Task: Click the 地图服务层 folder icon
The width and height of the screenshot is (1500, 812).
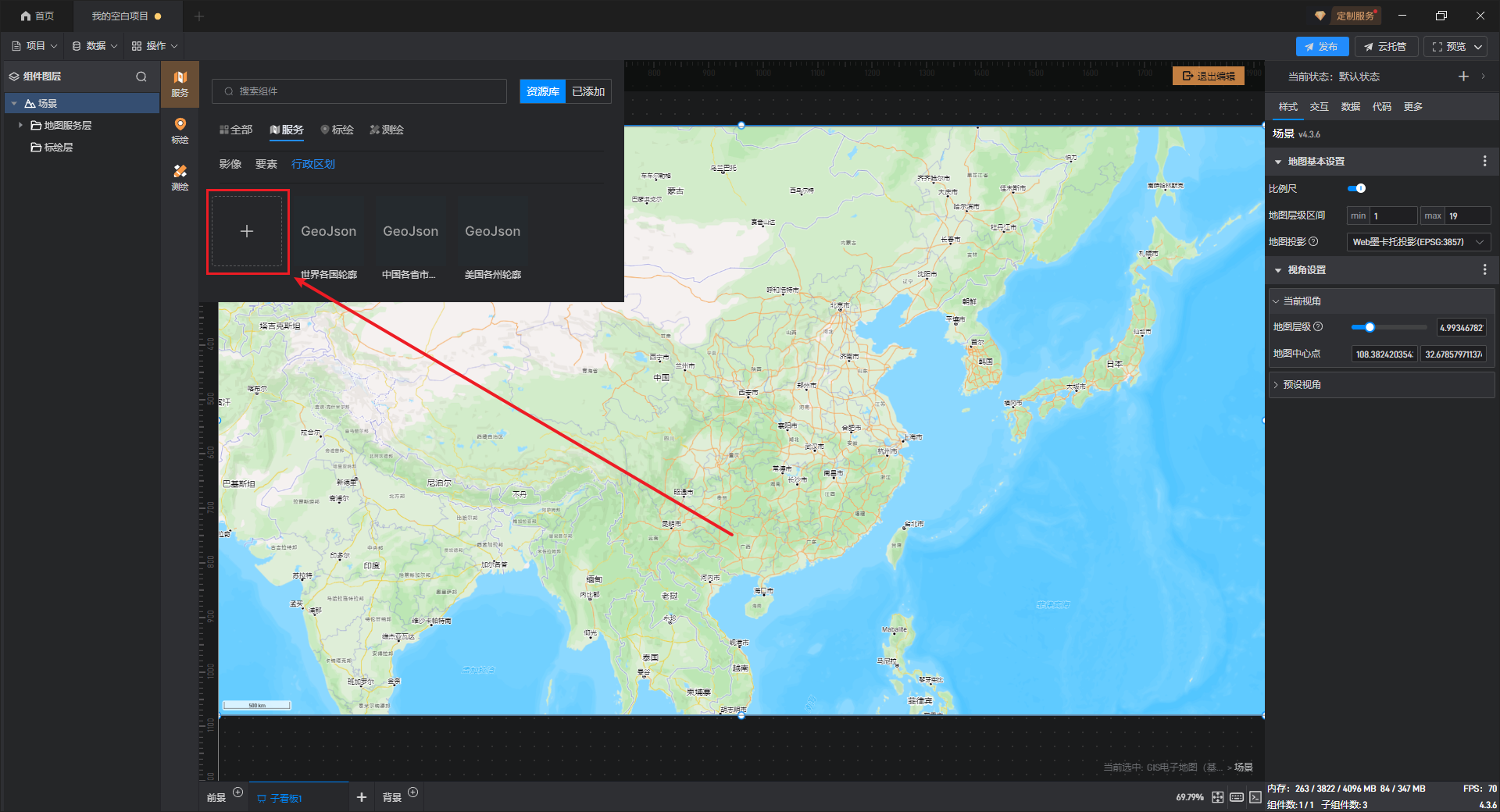Action: (36, 125)
